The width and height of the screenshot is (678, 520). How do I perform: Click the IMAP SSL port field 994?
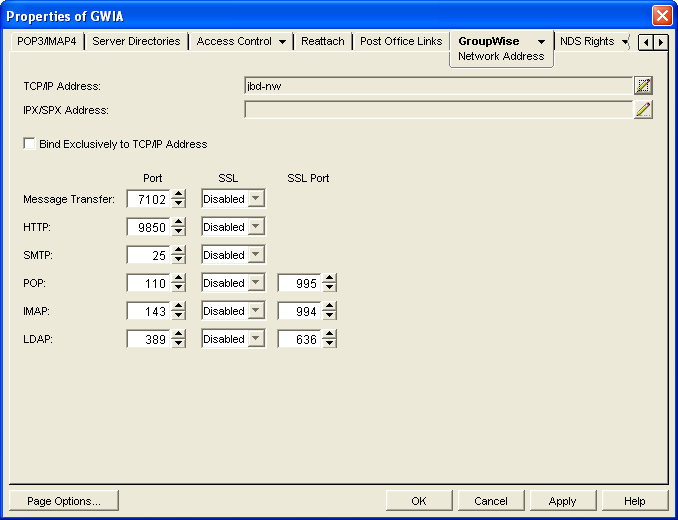click(299, 311)
